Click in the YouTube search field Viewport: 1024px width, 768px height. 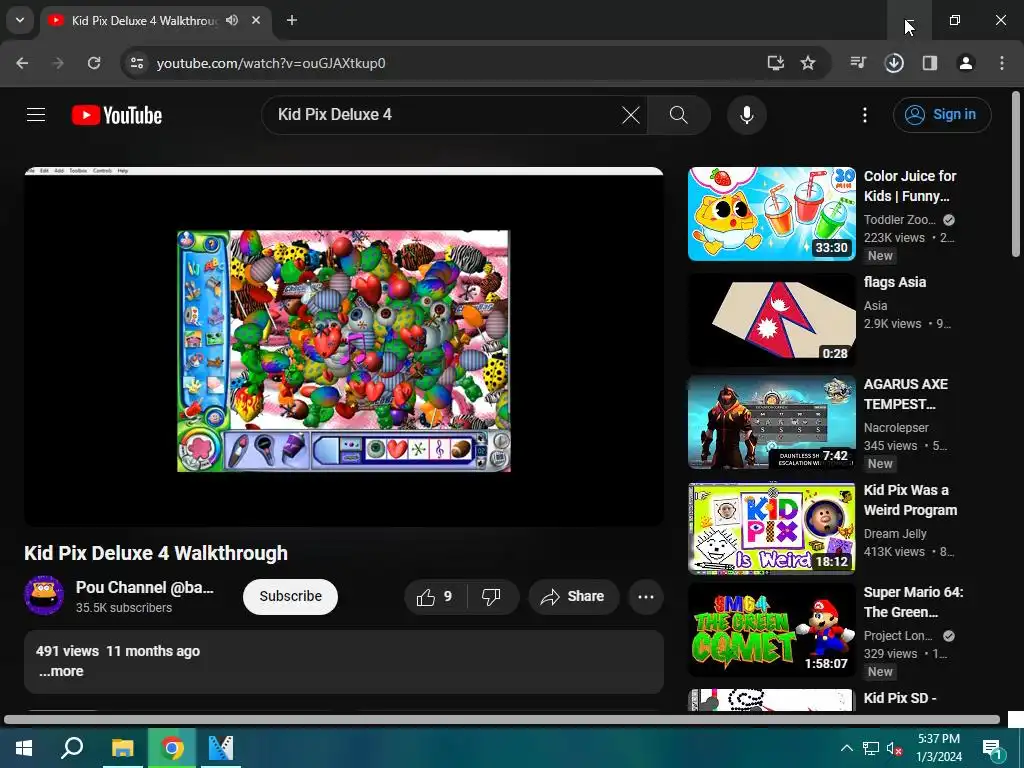[x=444, y=115]
